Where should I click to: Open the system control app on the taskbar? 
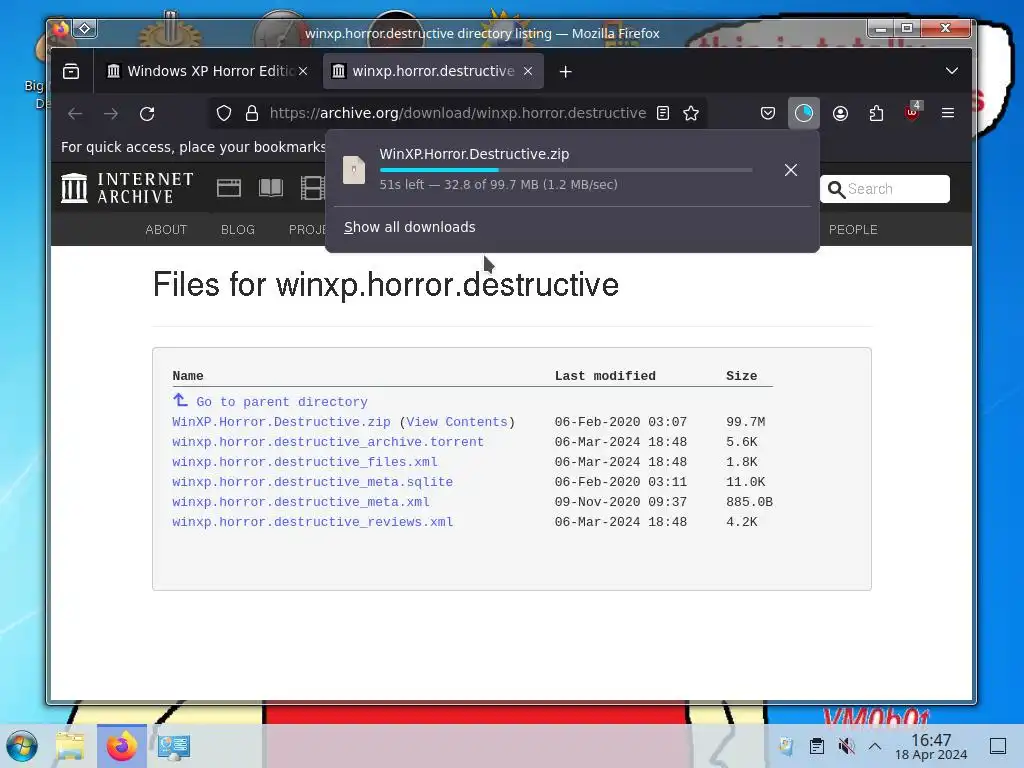coord(174,746)
